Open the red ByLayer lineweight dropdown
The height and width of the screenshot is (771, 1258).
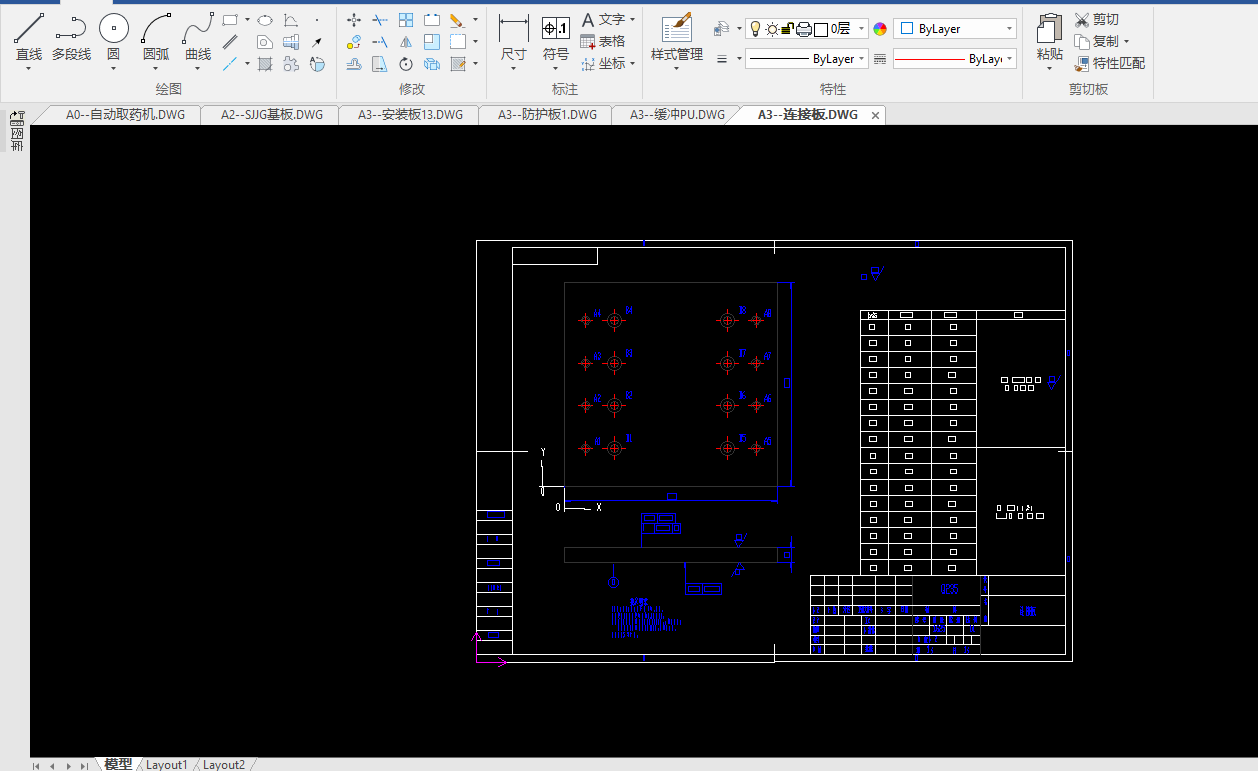tap(955, 59)
